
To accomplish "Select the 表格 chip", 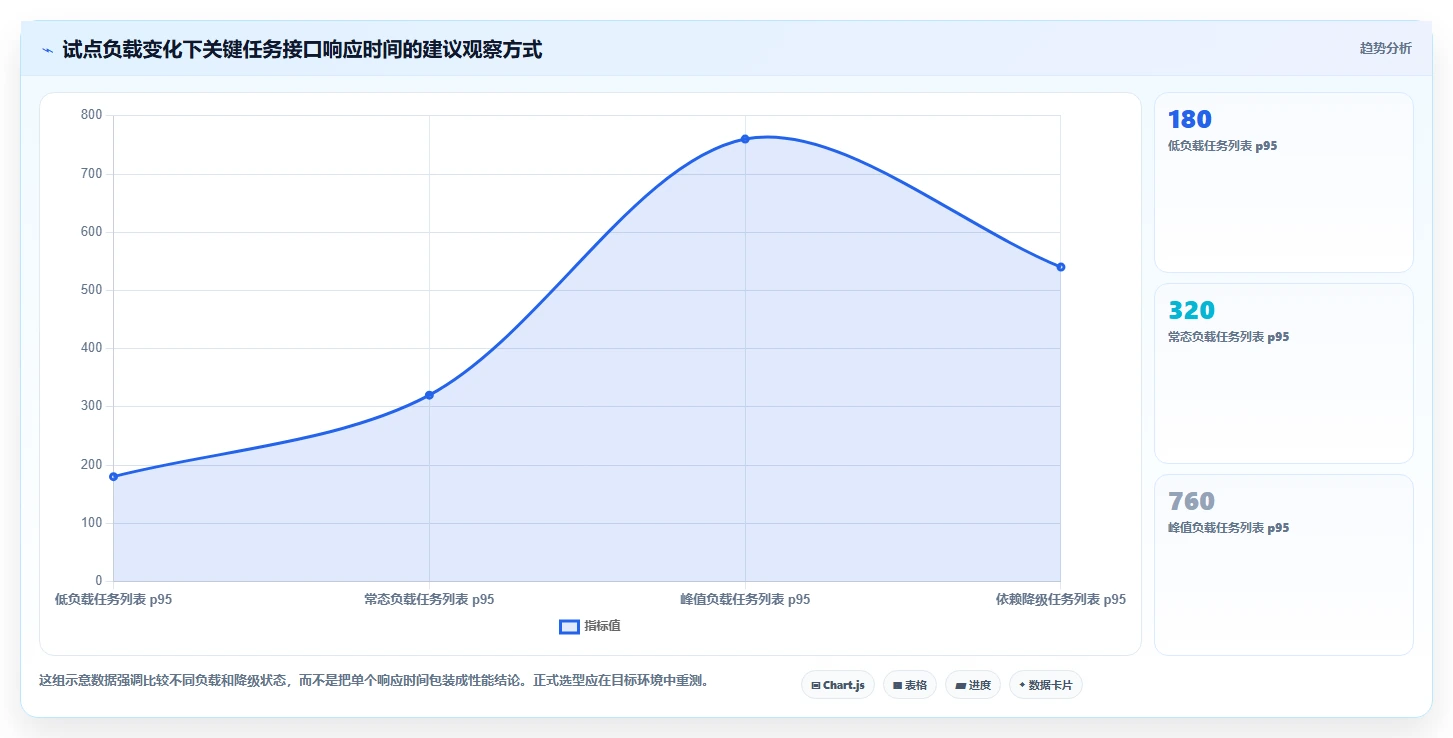I will coord(910,685).
